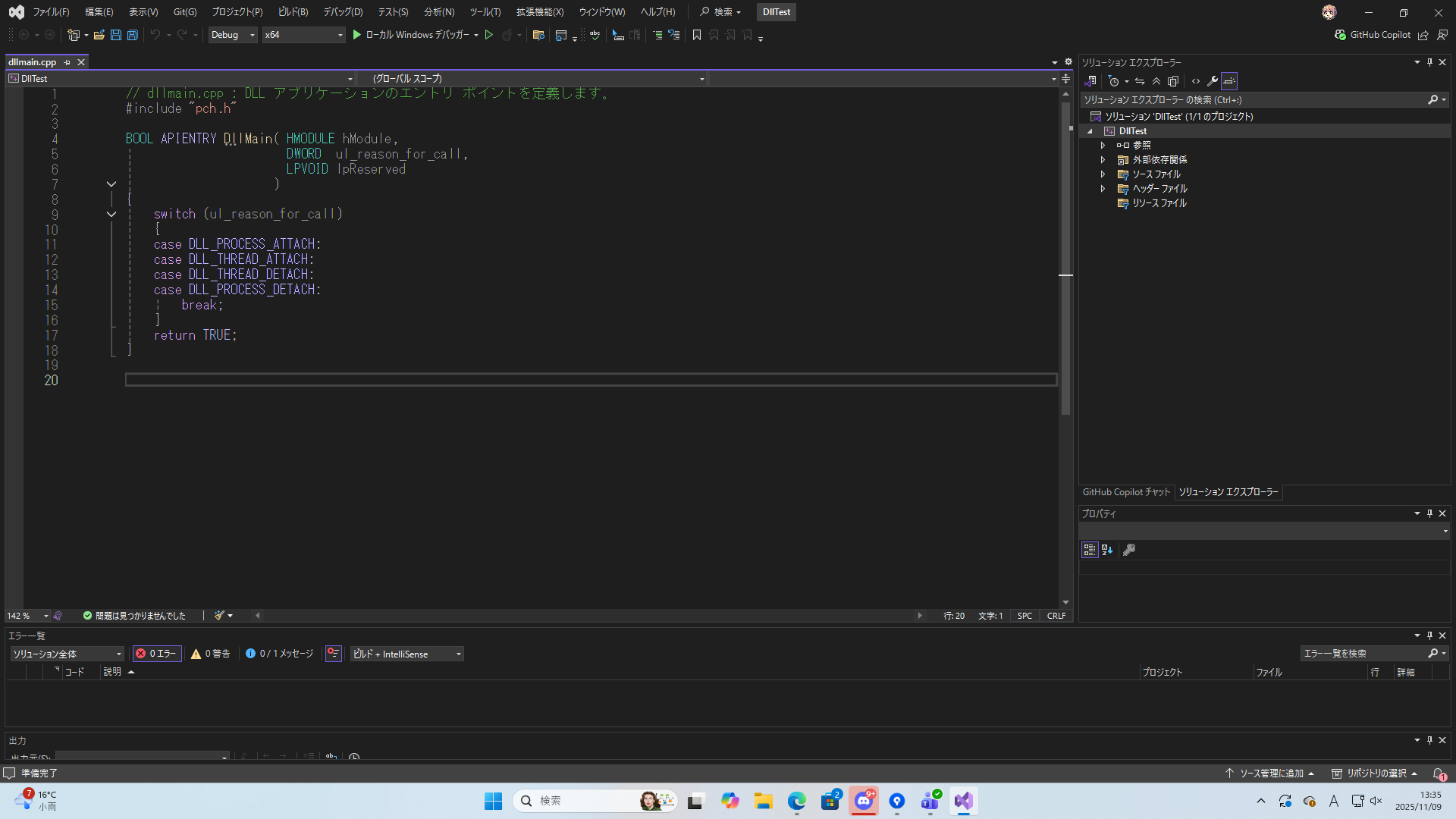1456x819 pixels.
Task: Open project properties via wrench icon
Action: (x=1212, y=81)
